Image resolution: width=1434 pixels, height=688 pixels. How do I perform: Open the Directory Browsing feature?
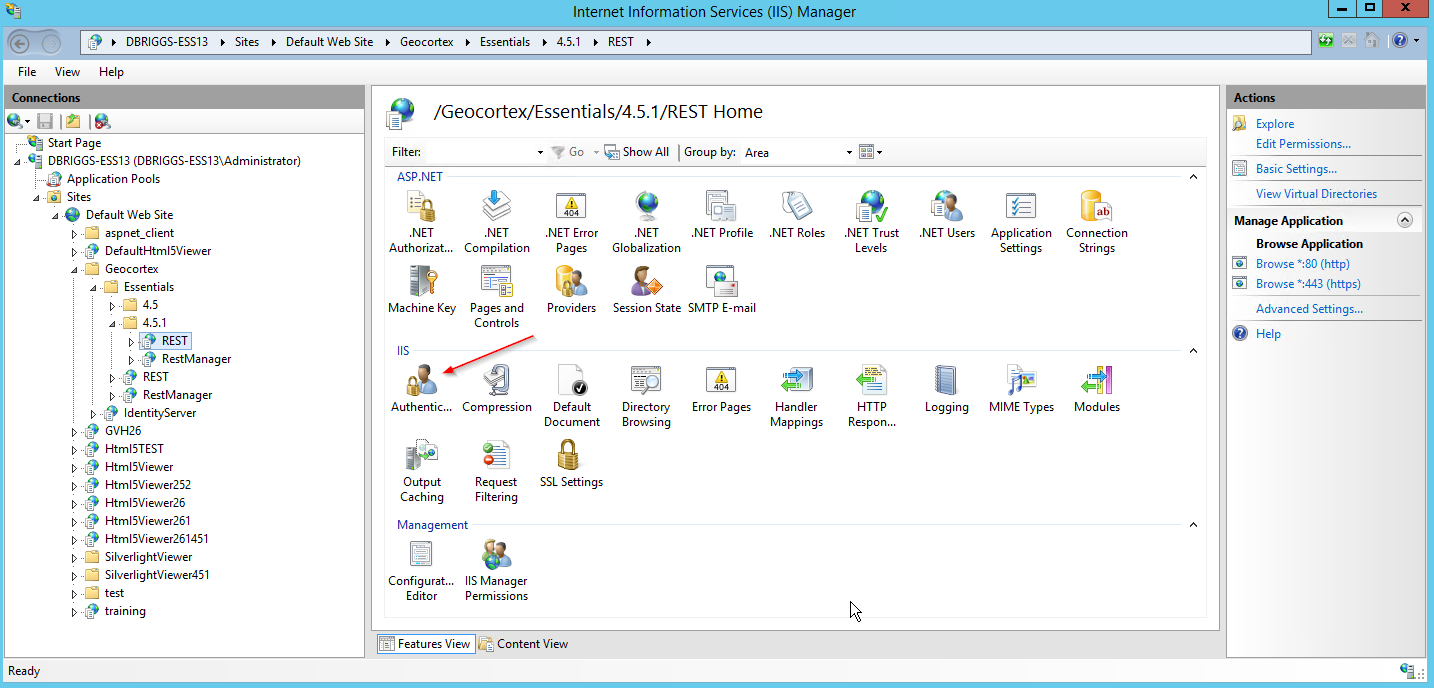coord(646,396)
